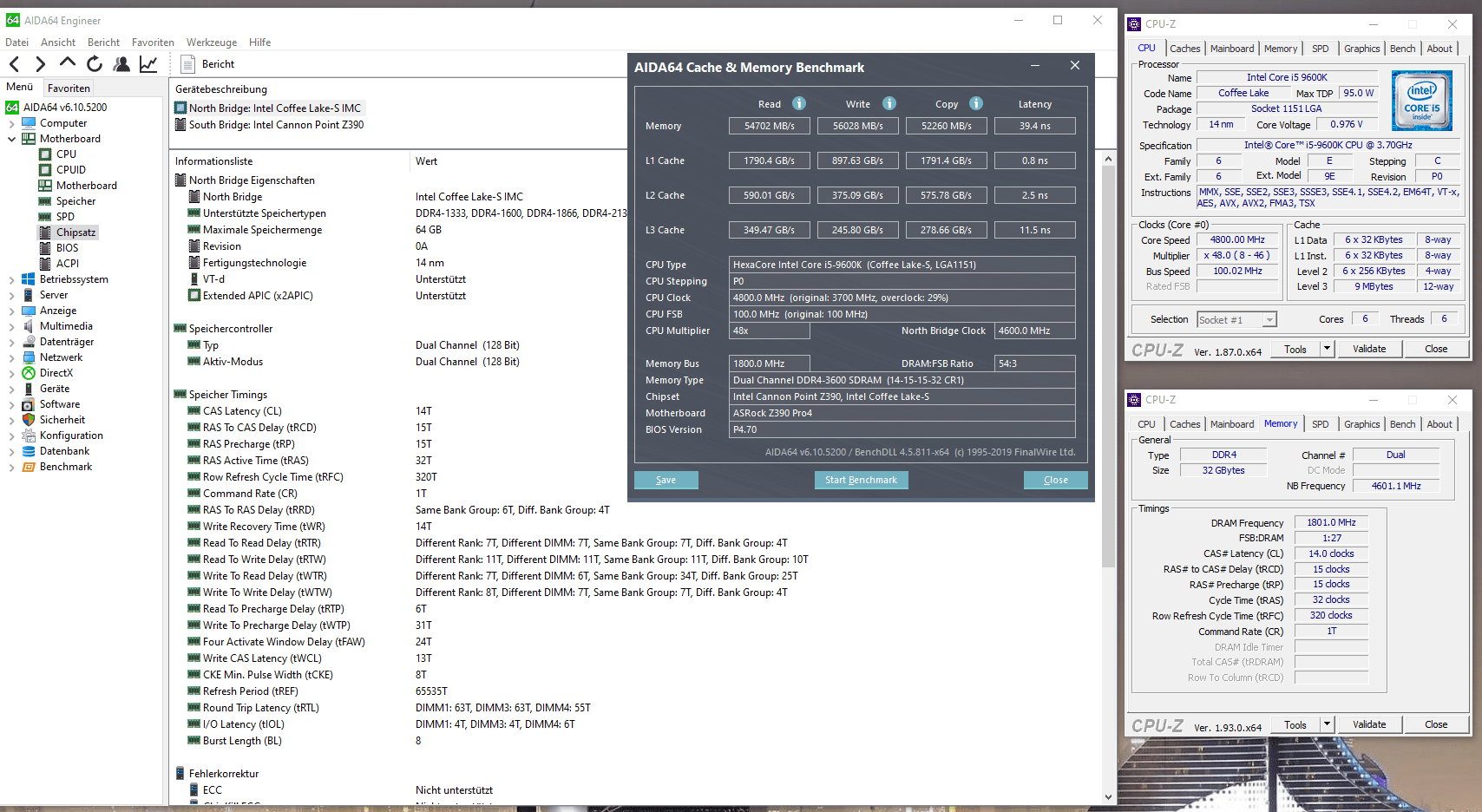The height and width of the screenshot is (812, 1482).
Task: Open Caches tab in upper CPU-Z window
Action: pyautogui.click(x=1184, y=49)
